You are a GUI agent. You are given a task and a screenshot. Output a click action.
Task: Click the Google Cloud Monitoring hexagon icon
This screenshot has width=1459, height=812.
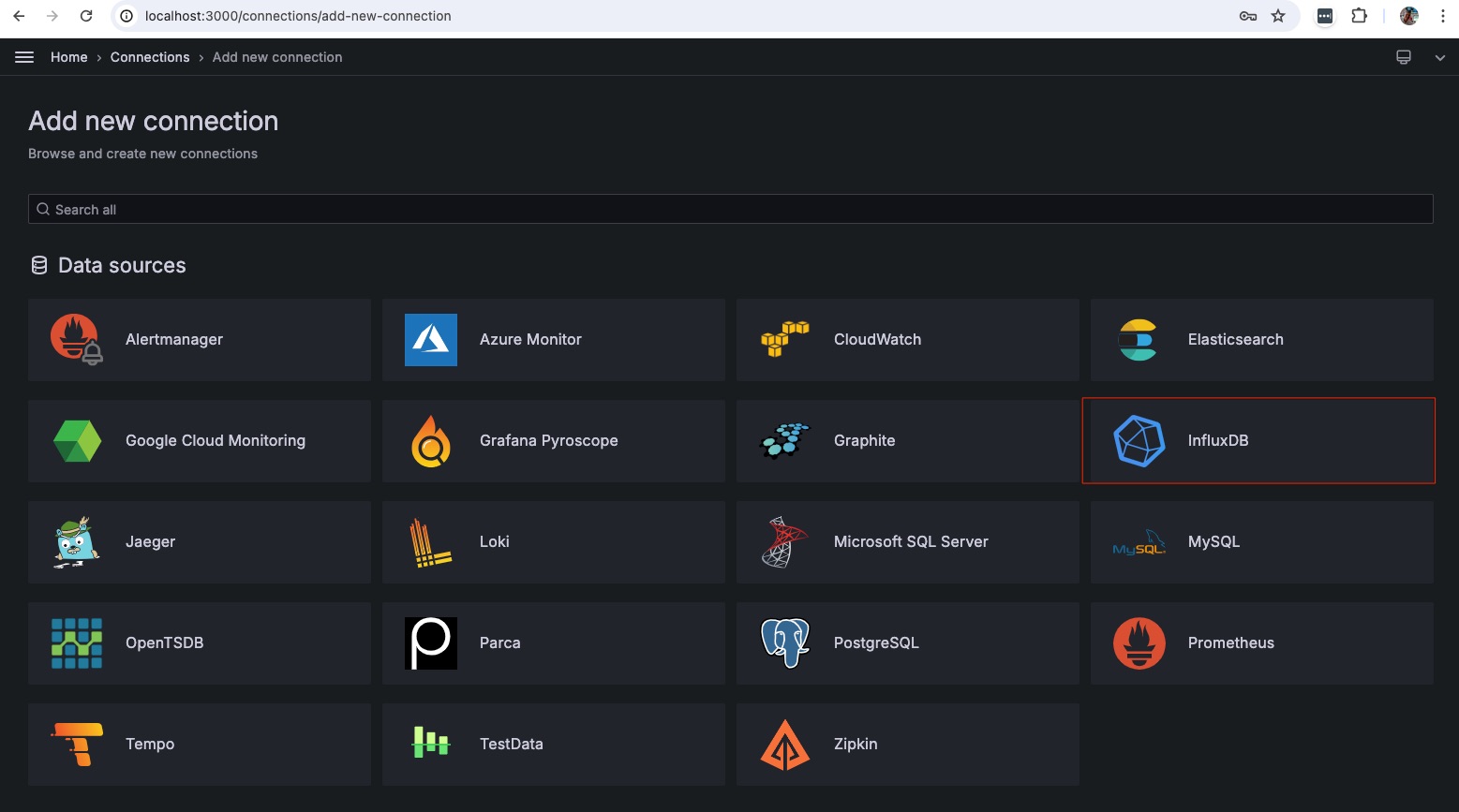(77, 441)
